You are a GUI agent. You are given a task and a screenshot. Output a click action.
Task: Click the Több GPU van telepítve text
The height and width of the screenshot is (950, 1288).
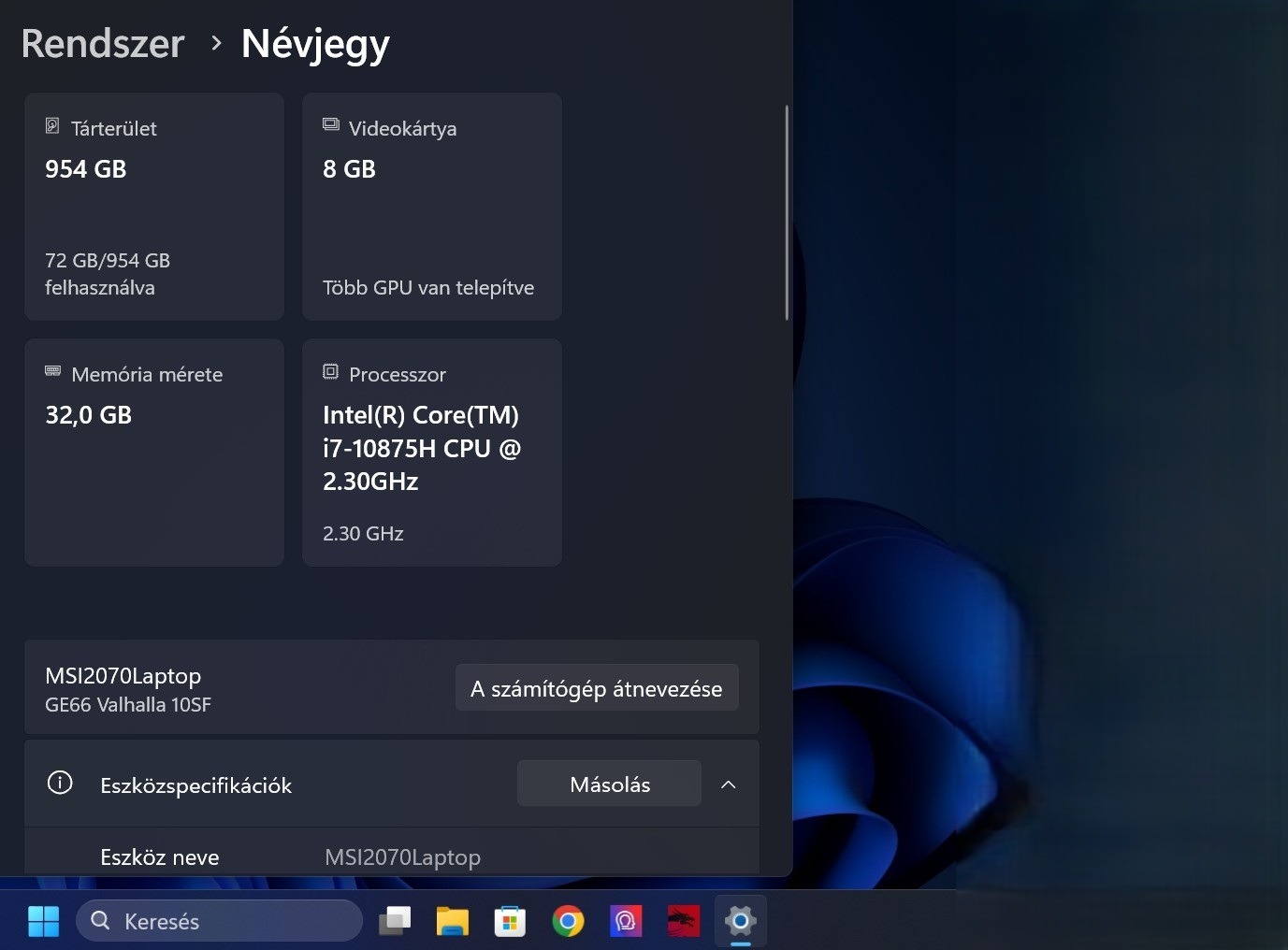click(428, 287)
